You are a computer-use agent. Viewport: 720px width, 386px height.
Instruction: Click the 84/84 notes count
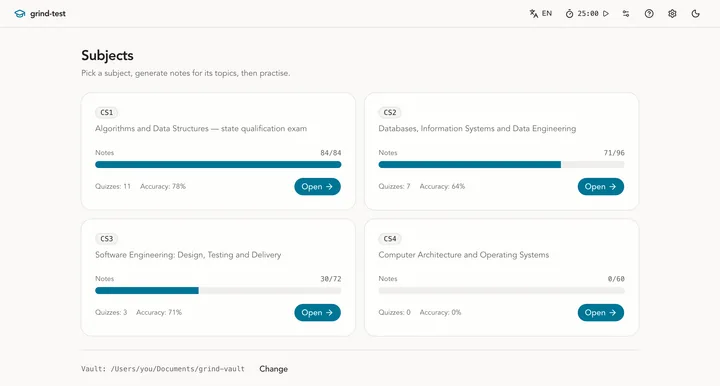(x=331, y=153)
